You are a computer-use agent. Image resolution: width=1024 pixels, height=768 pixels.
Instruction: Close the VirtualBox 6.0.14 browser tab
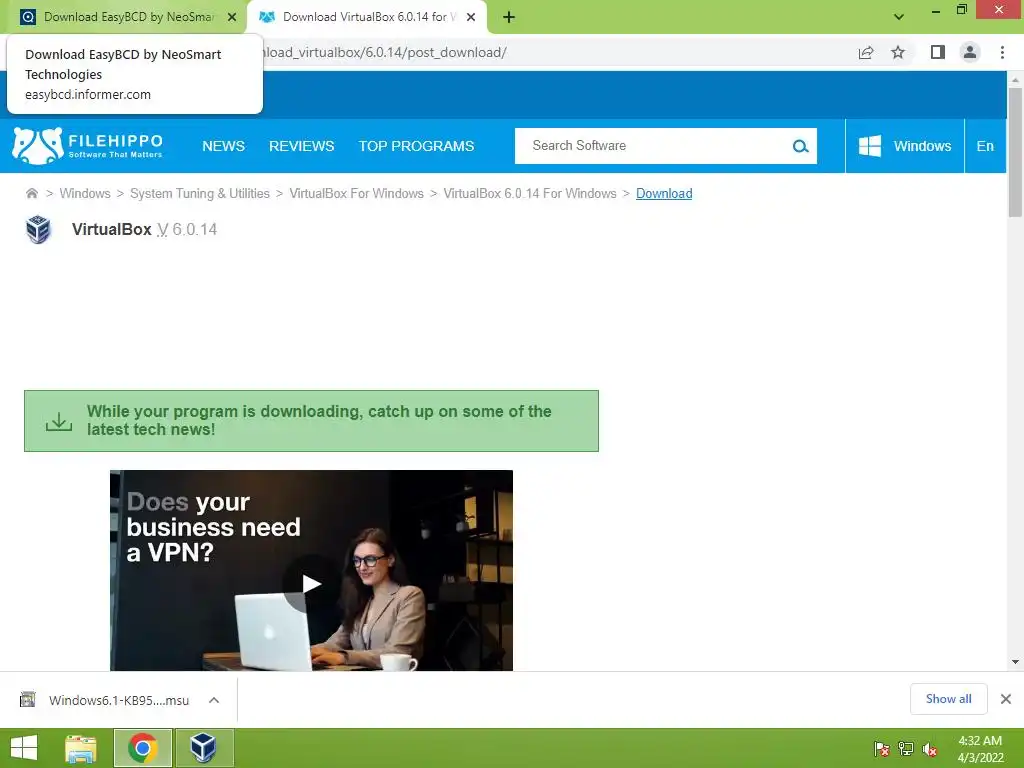tap(471, 17)
